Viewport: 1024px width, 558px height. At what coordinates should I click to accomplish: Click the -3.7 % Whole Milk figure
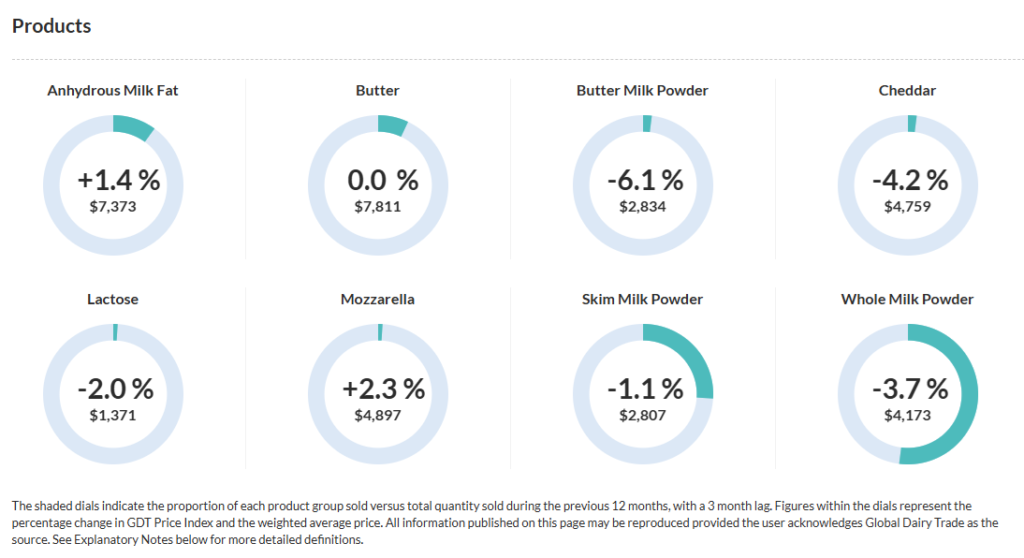point(910,389)
